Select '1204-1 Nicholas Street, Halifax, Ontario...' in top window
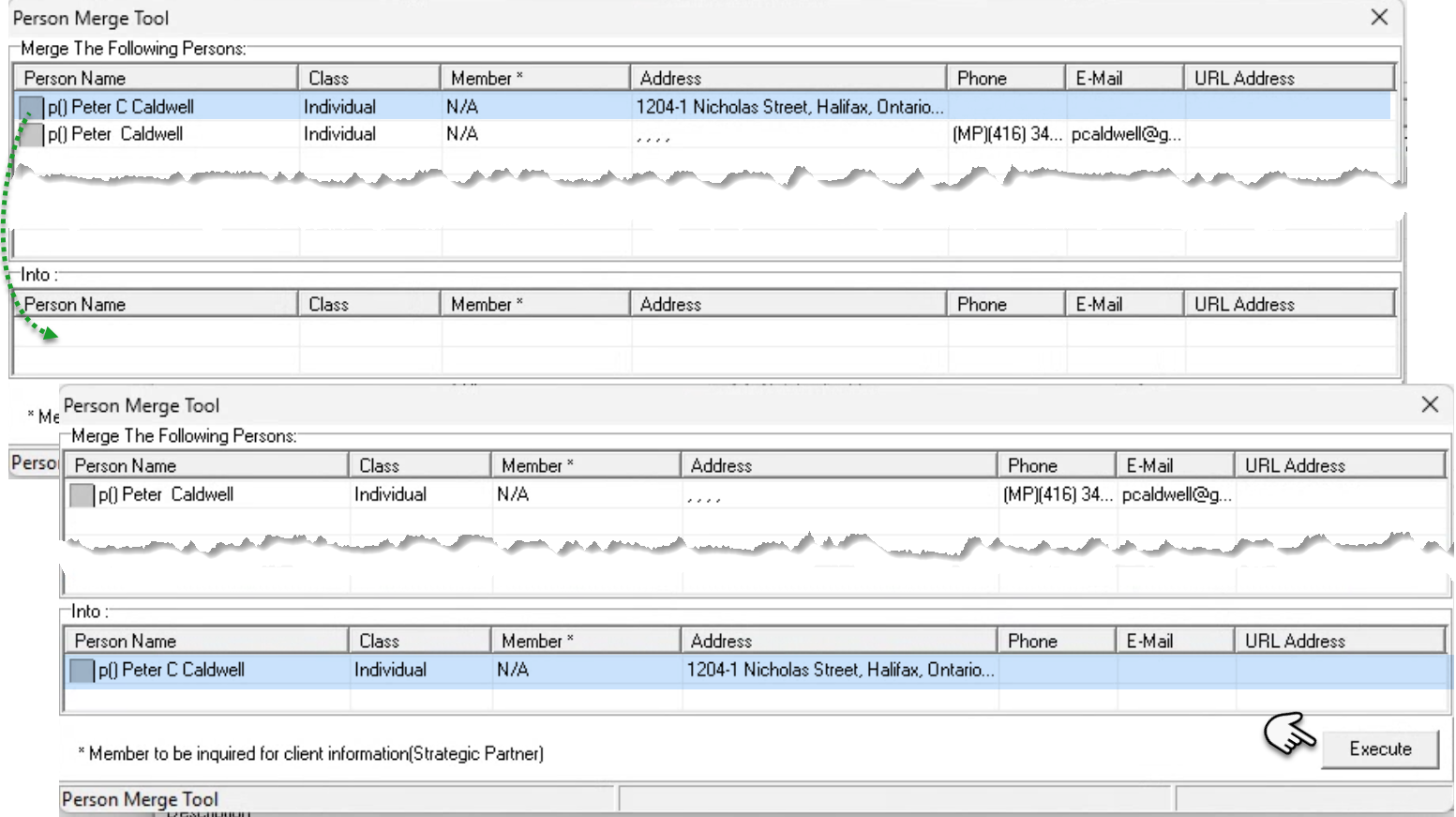 tap(789, 107)
